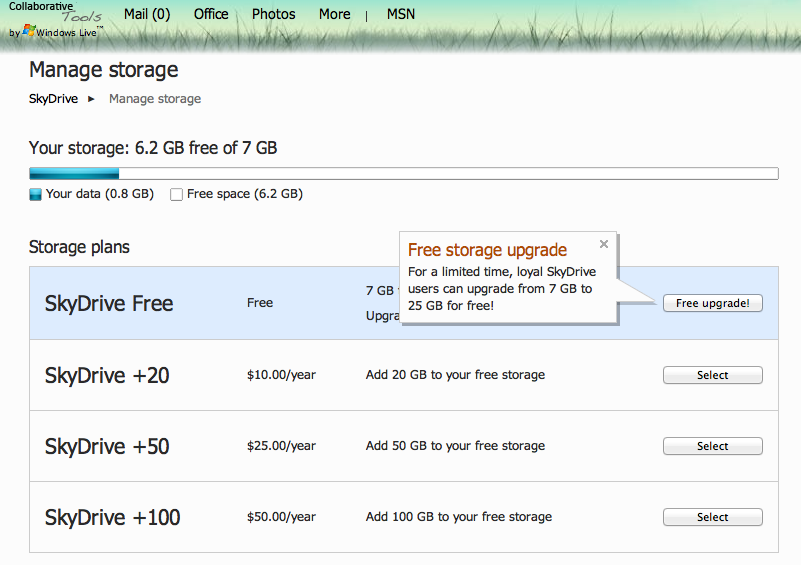Click the $10.00/year price text
Viewport: 801px width, 565px height.
pos(281,375)
